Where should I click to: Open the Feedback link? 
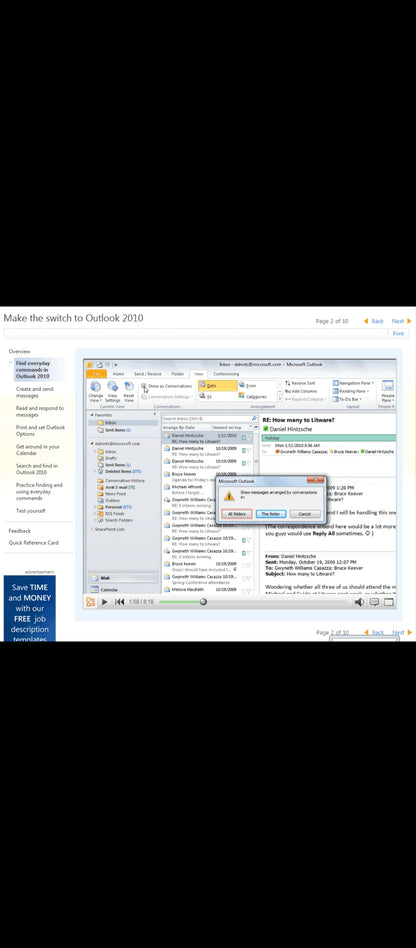coord(19,531)
